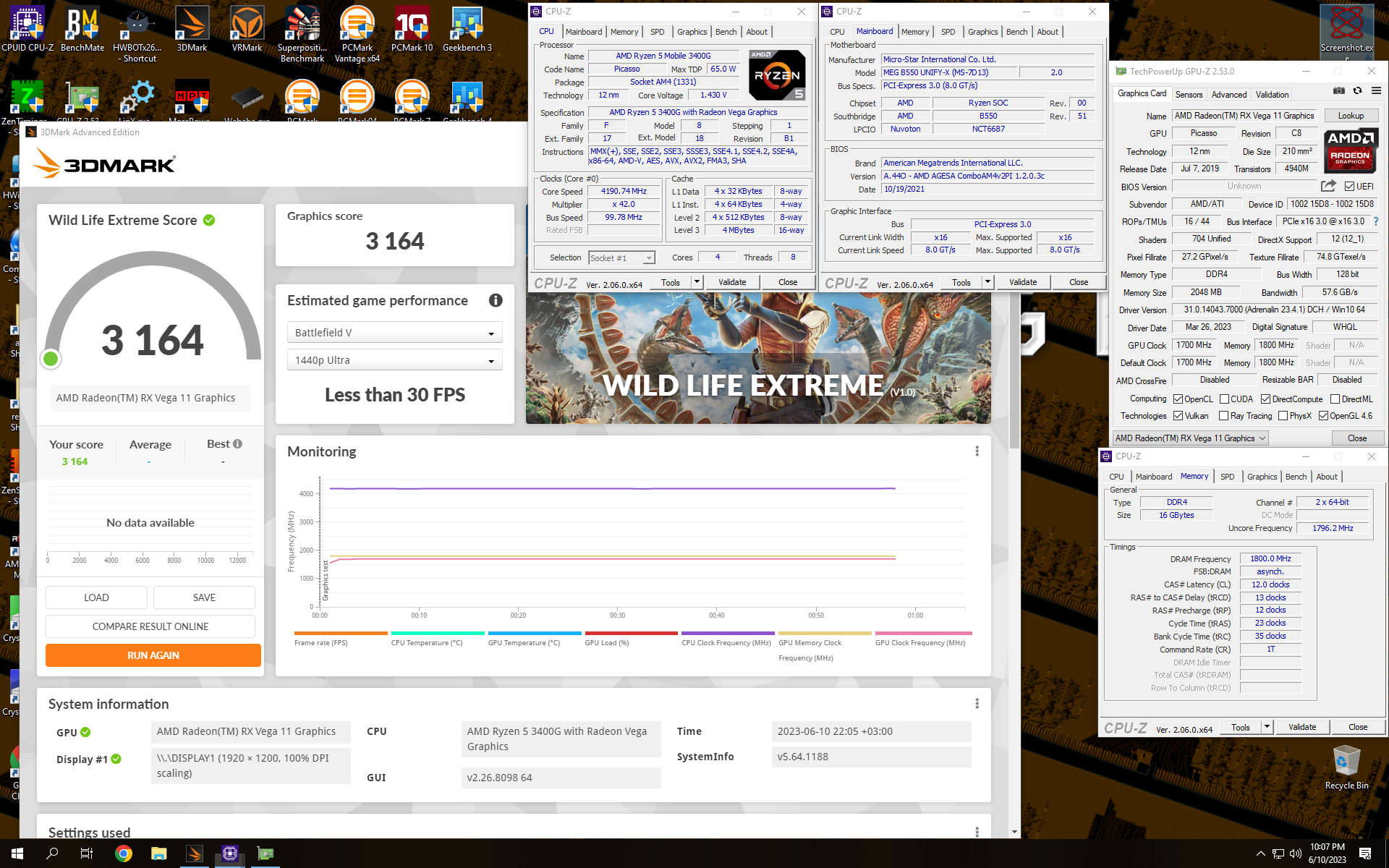Expand Tools arrow in CPU-Z Memory window
Image resolution: width=1389 pixels, height=868 pixels.
[1267, 727]
